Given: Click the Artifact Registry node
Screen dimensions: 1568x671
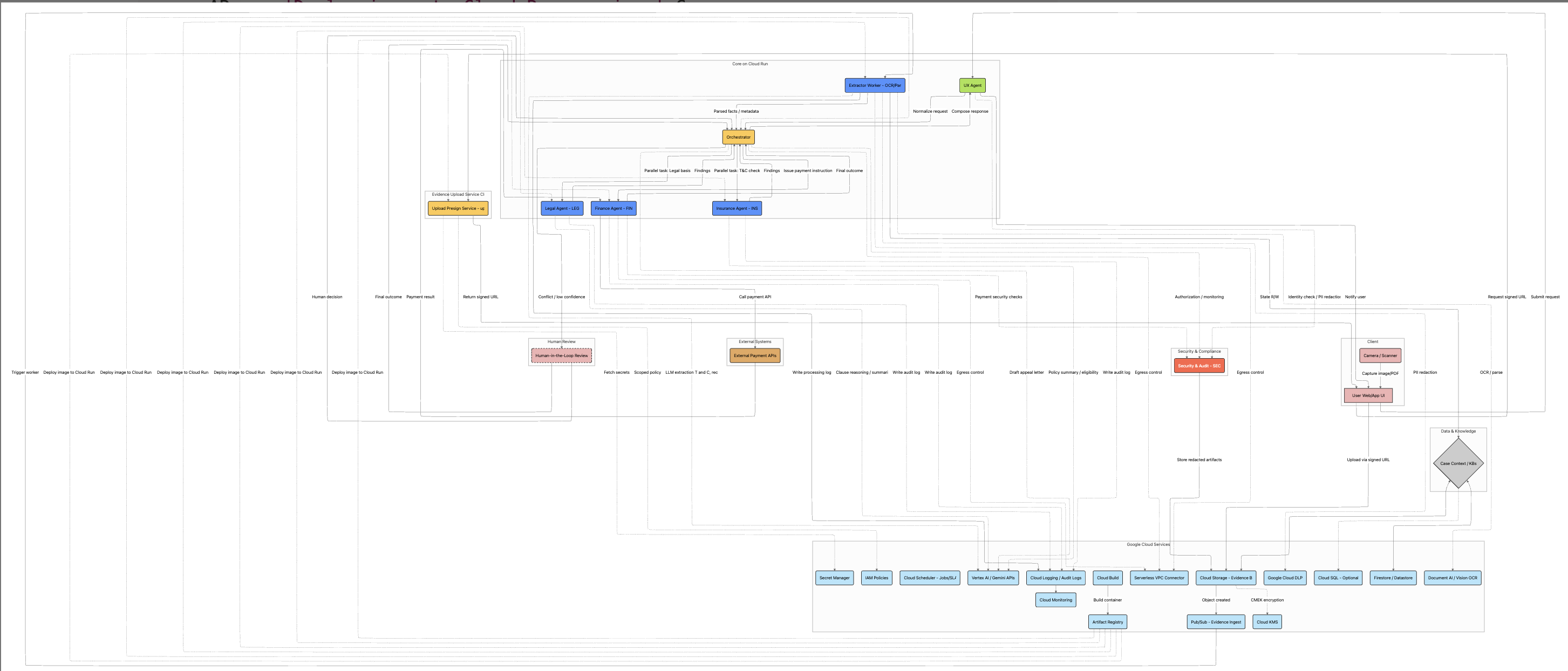Looking at the screenshot, I should (1107, 622).
